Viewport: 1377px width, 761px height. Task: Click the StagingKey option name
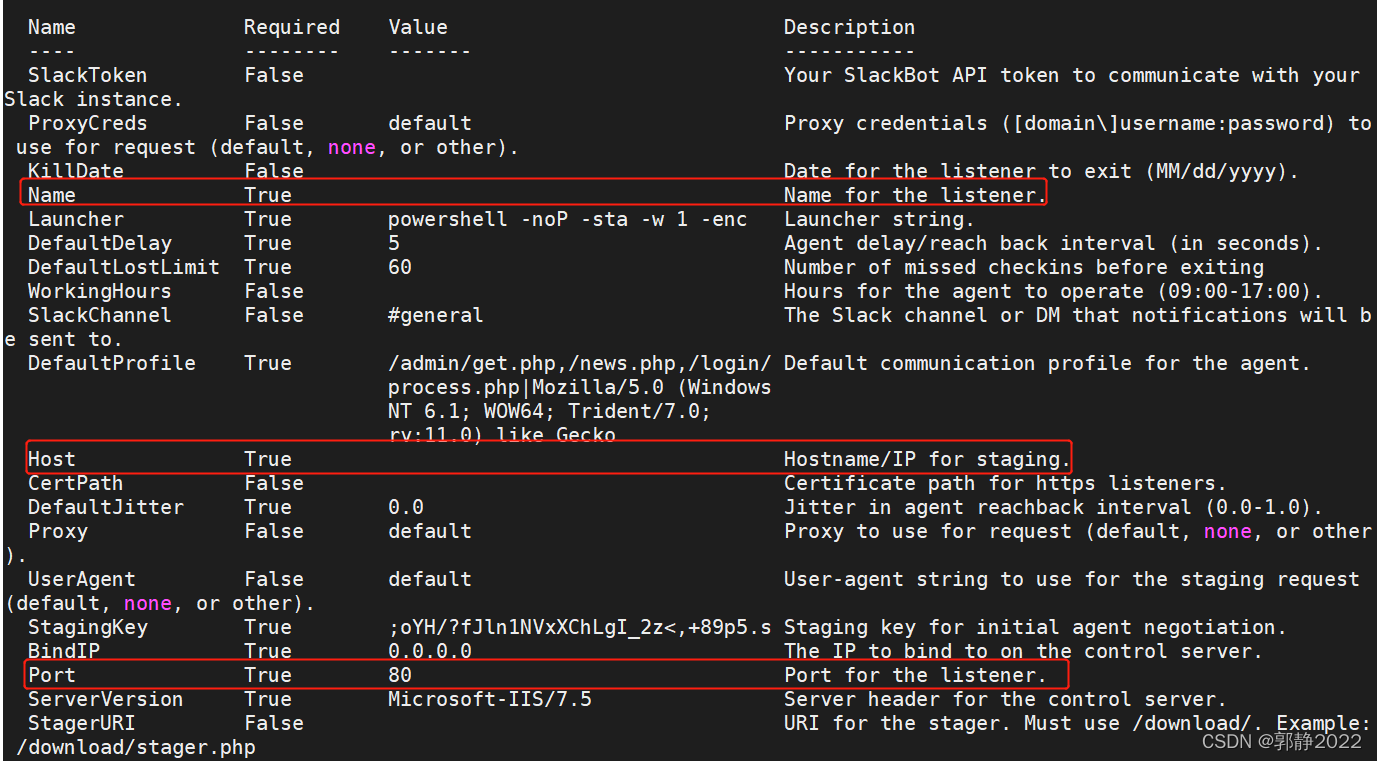click(x=87, y=627)
